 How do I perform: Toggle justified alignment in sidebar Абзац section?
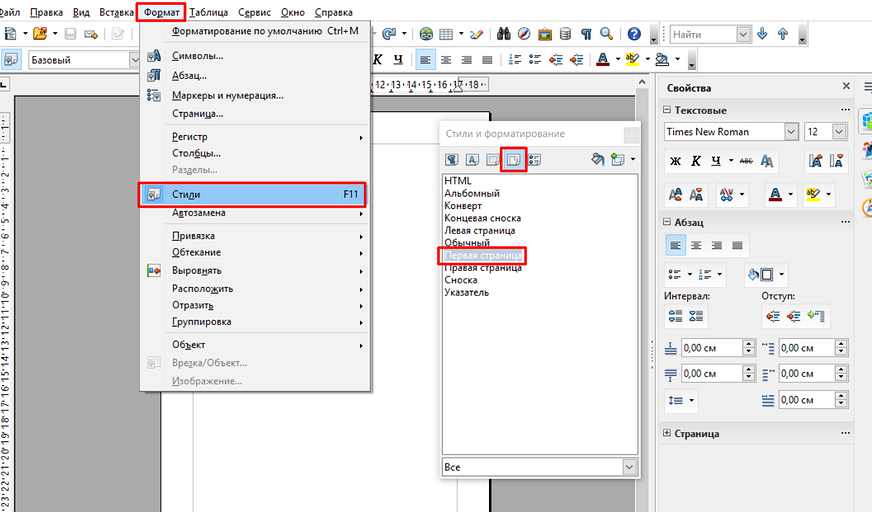[738, 245]
